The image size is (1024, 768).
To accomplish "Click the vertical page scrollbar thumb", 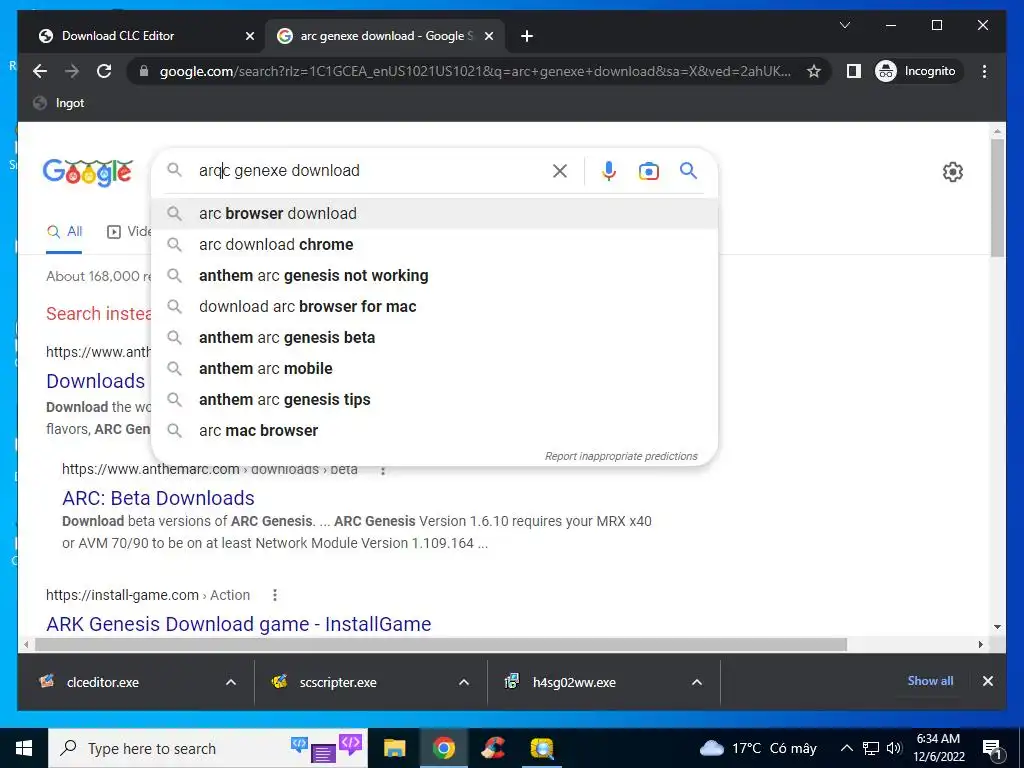I will click(997, 198).
